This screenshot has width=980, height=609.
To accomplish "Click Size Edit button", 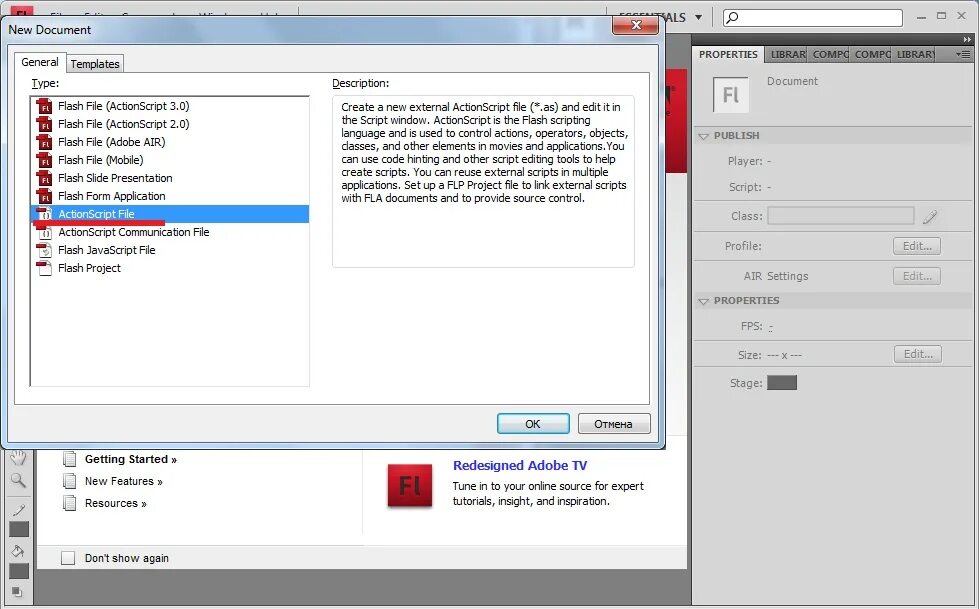I will [918, 355].
